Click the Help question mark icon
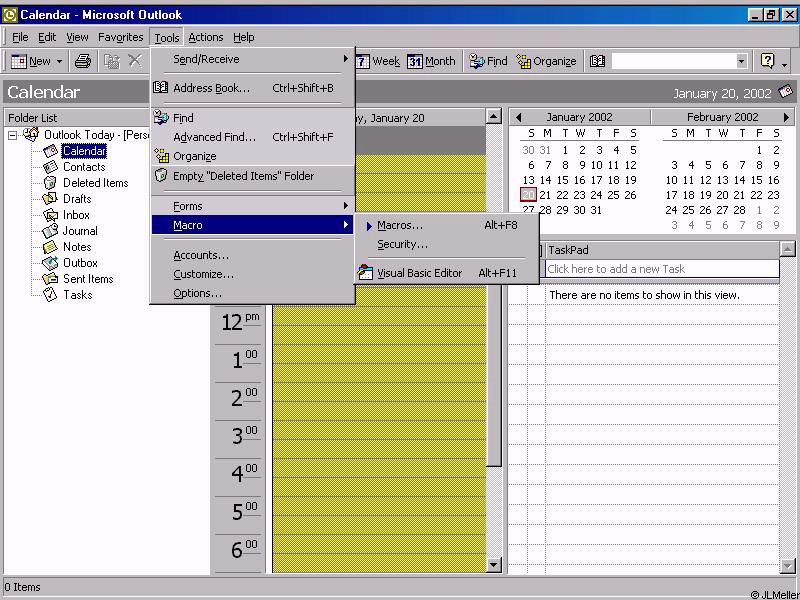800x600 pixels. (x=767, y=61)
